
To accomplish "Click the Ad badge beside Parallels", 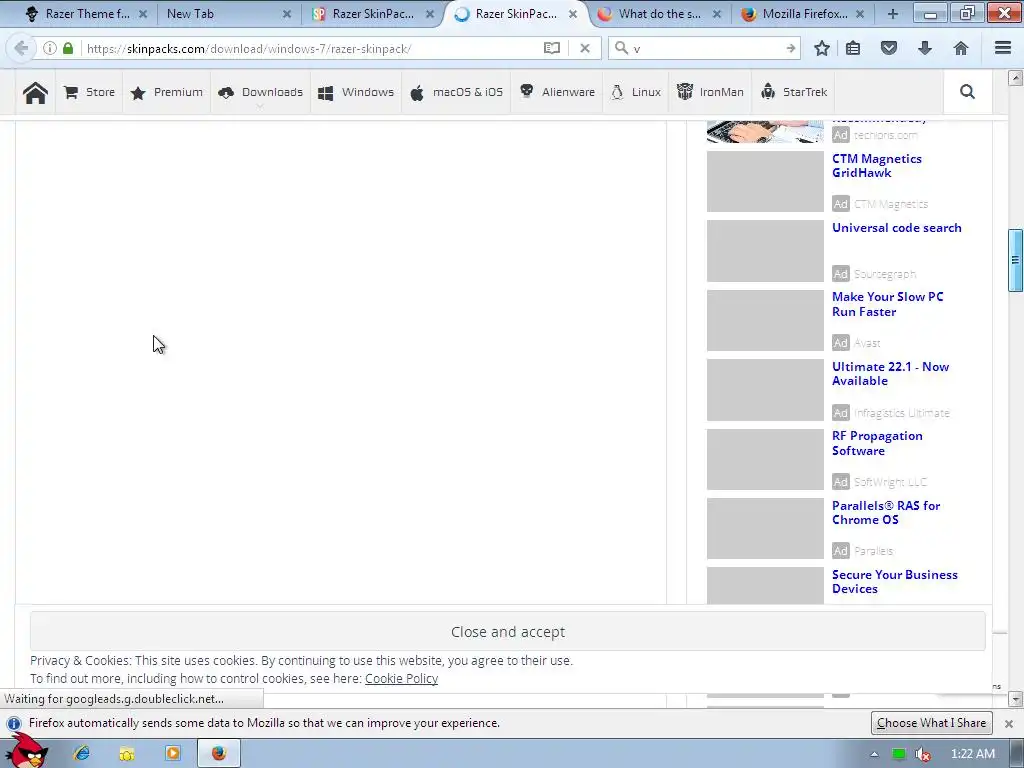I will 840,551.
